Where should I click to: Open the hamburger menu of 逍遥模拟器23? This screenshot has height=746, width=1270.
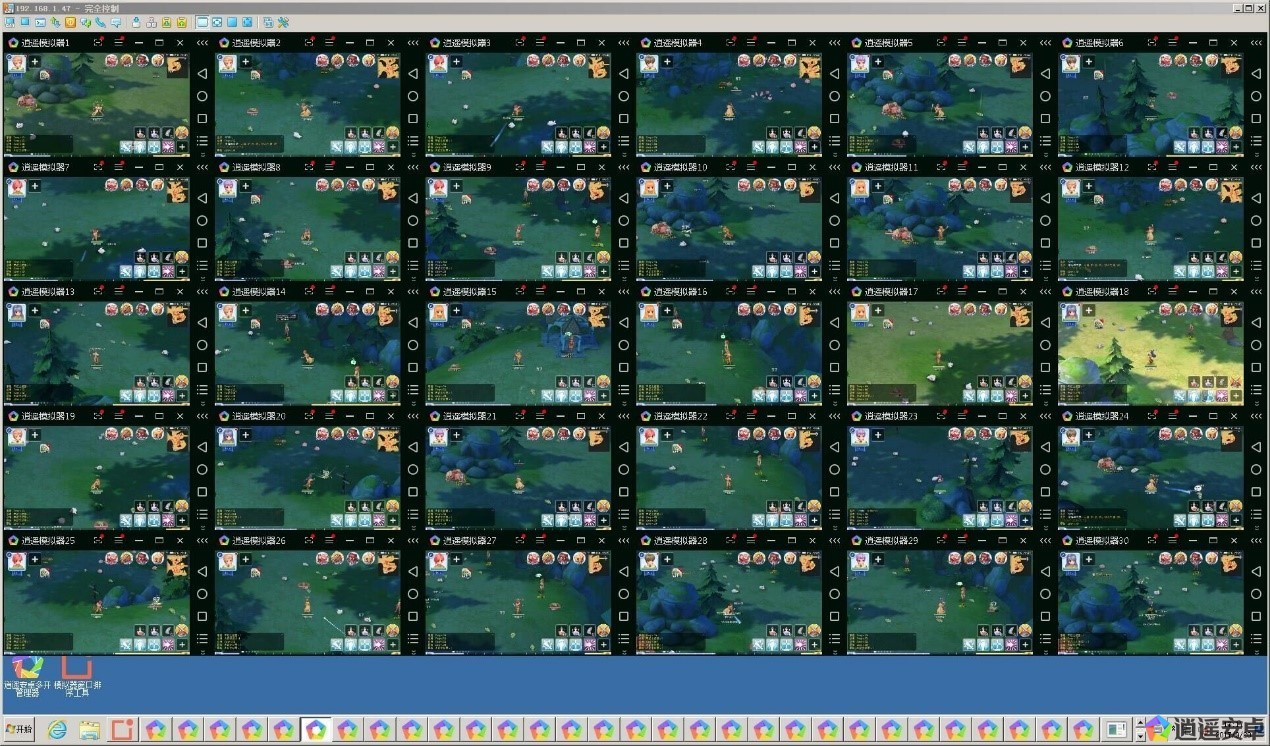point(962,415)
